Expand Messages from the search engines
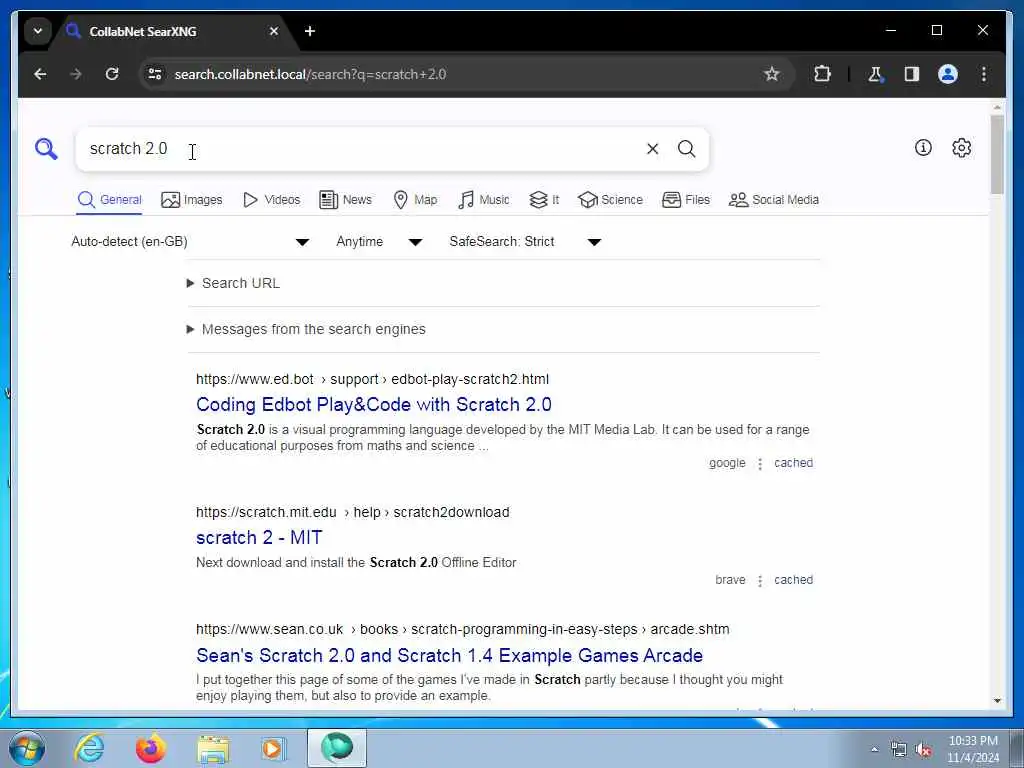 pyautogui.click(x=306, y=329)
